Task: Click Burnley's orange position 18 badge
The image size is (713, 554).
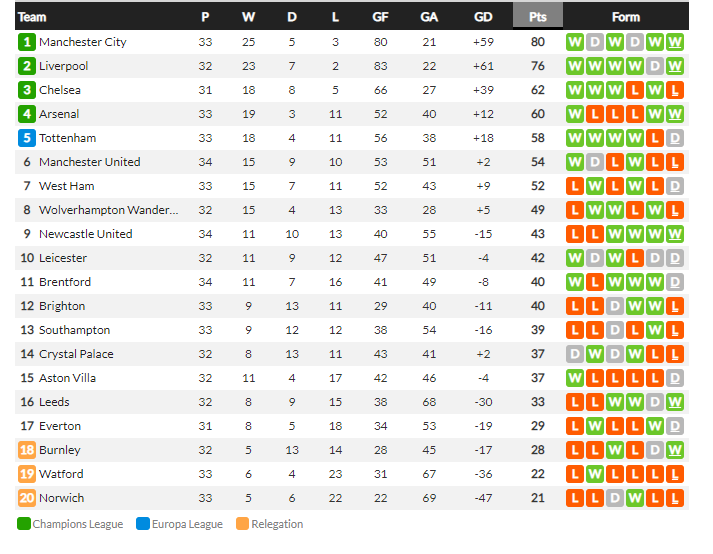Action: (27, 450)
